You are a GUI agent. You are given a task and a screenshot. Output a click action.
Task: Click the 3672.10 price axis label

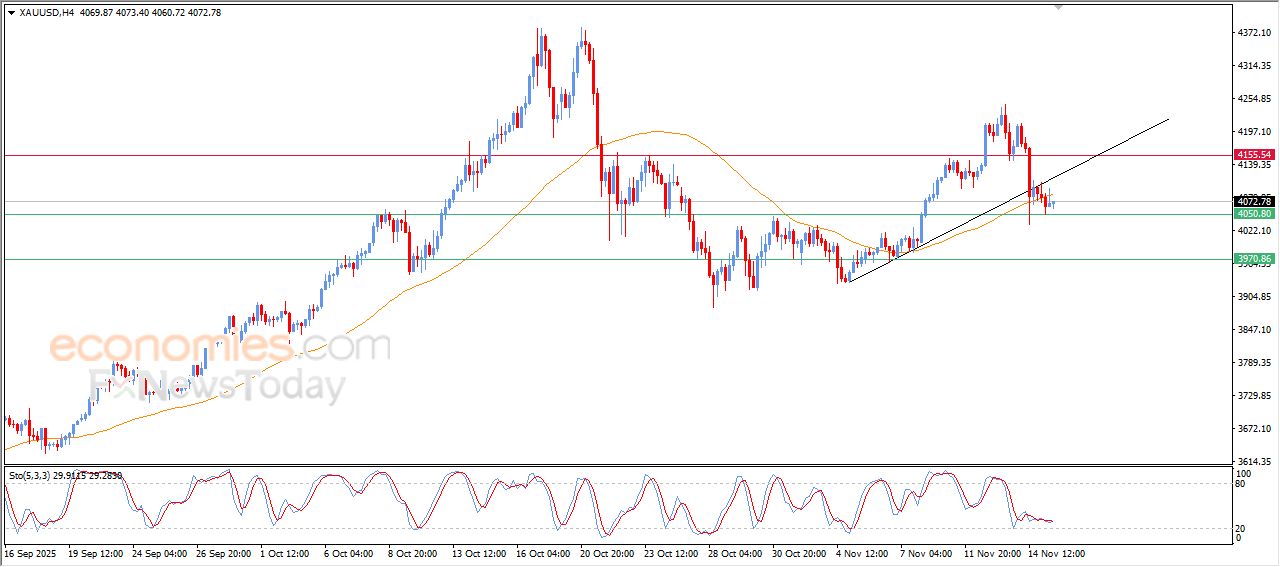pos(1255,429)
